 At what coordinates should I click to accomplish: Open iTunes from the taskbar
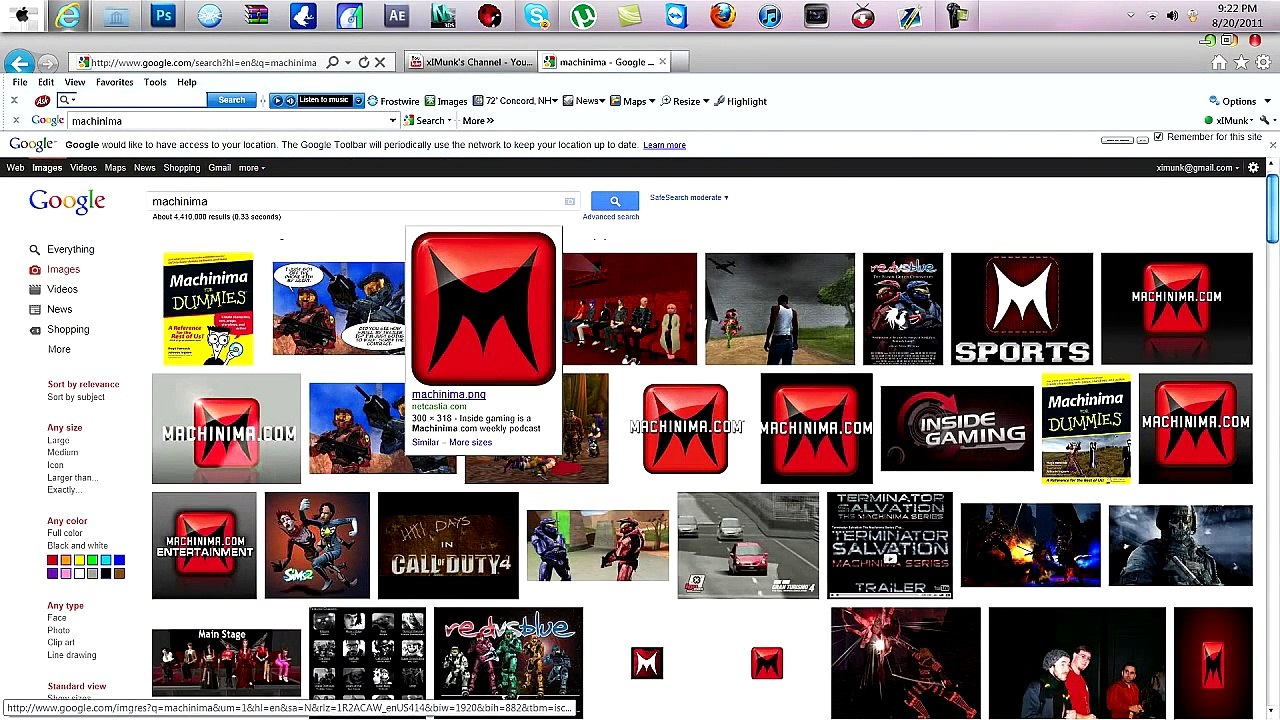click(x=770, y=16)
